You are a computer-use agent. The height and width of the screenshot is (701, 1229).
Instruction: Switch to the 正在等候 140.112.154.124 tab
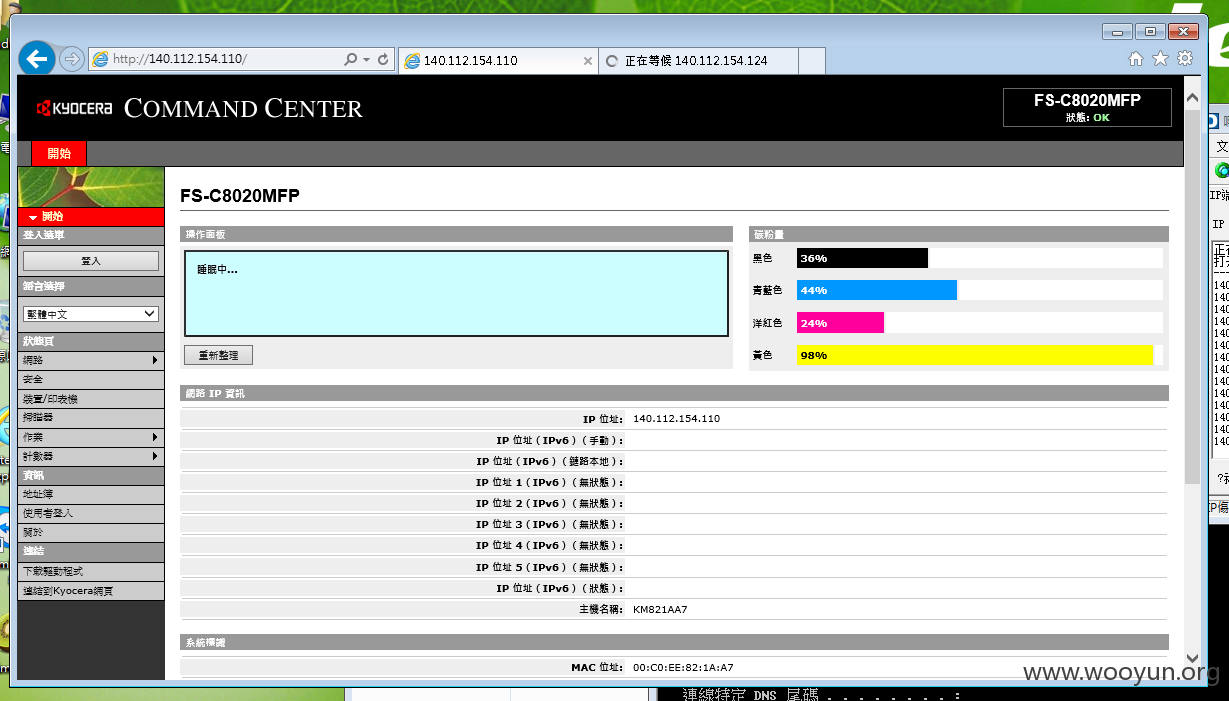click(698, 61)
